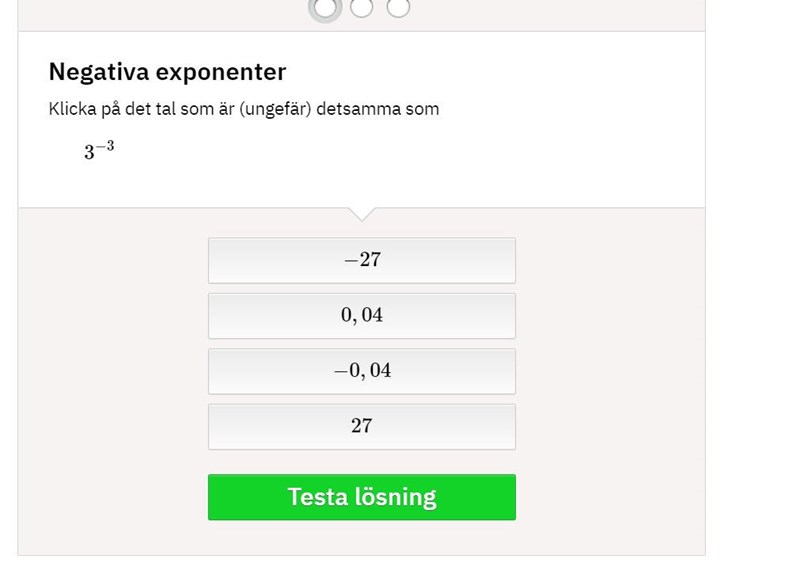
Task: Click the Negativa exponenter heading
Action: (167, 72)
